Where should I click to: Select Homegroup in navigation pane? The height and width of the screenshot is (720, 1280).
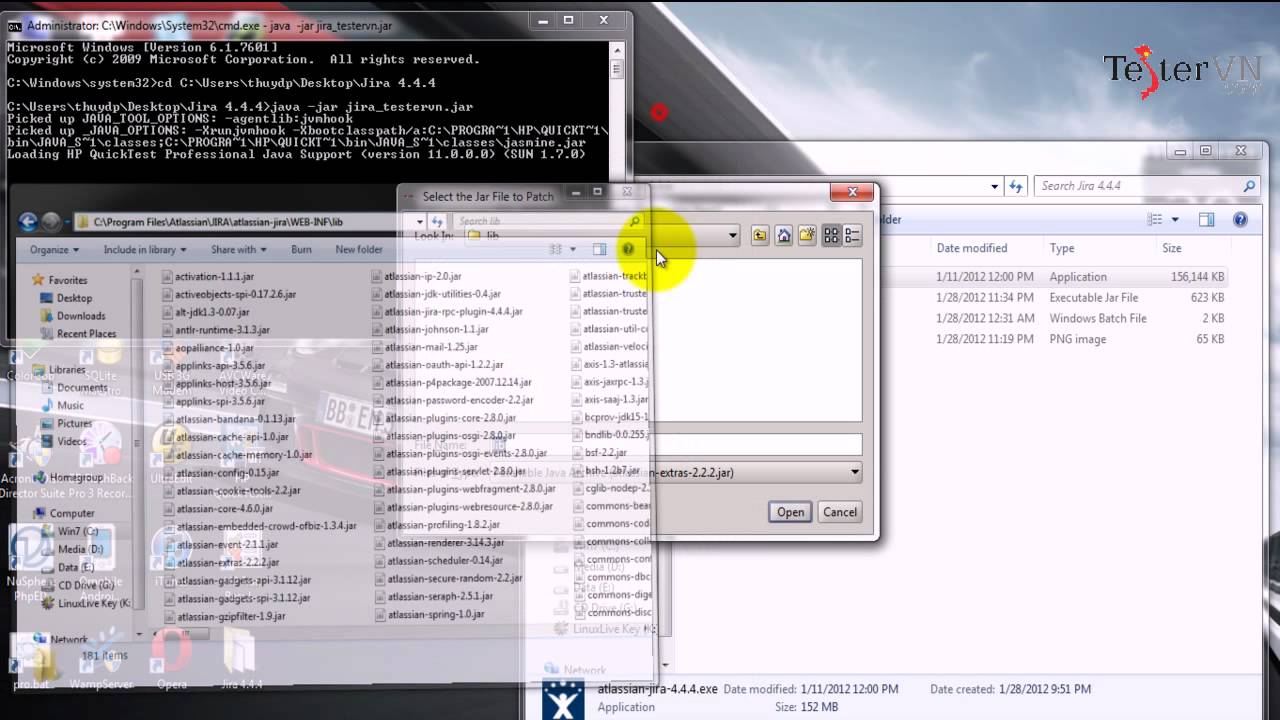click(x=76, y=477)
